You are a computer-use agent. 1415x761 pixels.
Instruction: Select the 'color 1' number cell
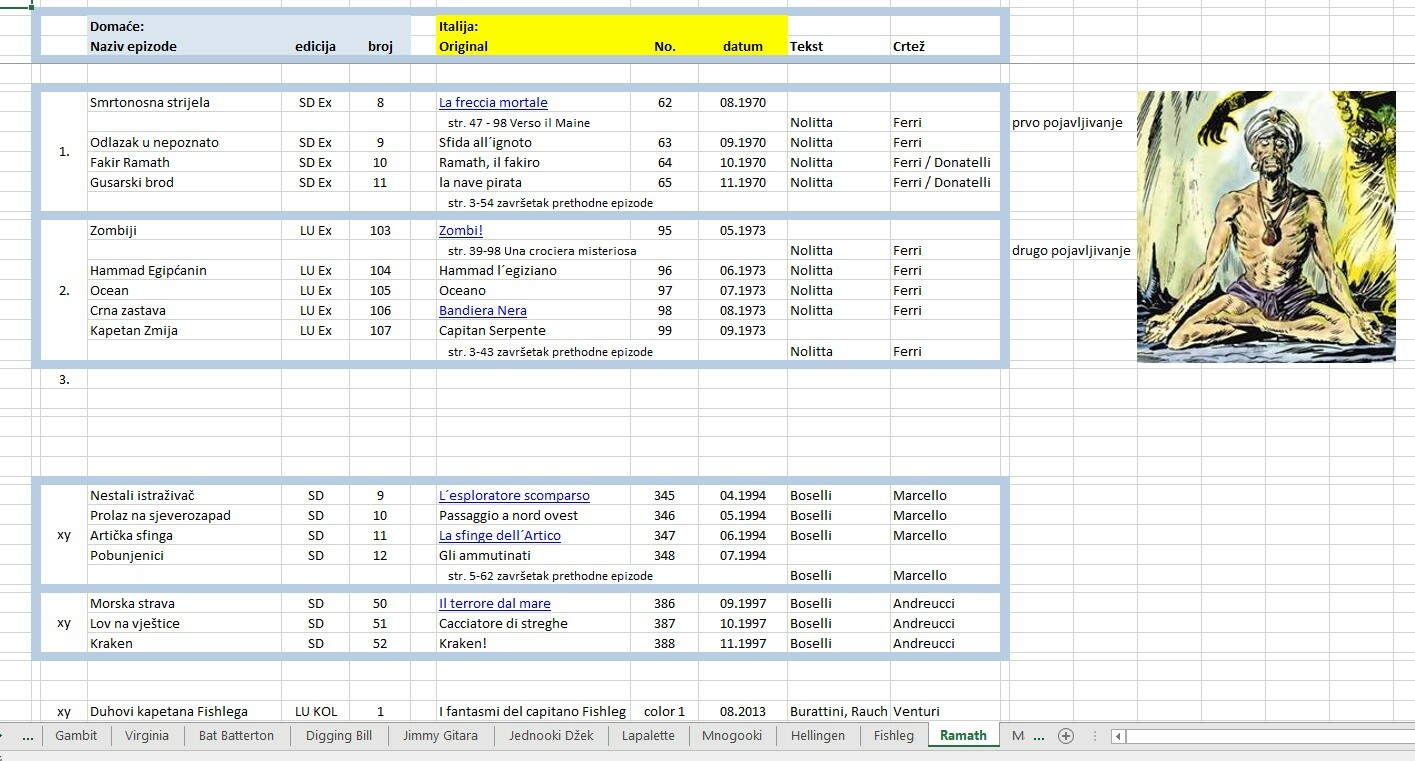(664, 712)
